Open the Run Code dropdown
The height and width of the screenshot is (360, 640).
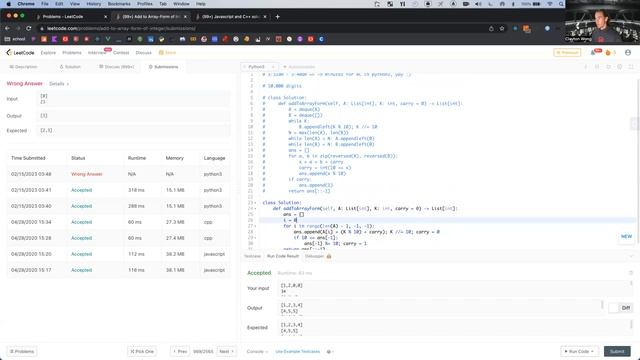tap(579, 351)
